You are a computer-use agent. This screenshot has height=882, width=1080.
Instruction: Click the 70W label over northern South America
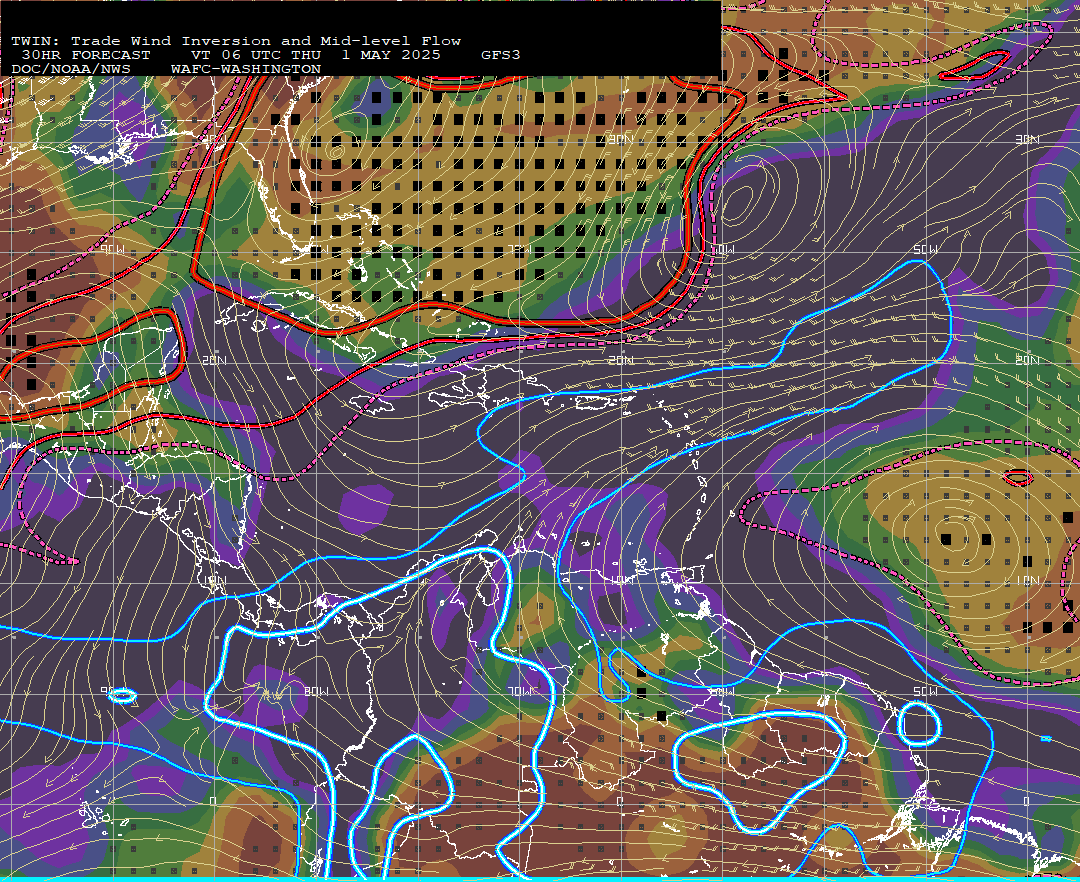[x=519, y=691]
